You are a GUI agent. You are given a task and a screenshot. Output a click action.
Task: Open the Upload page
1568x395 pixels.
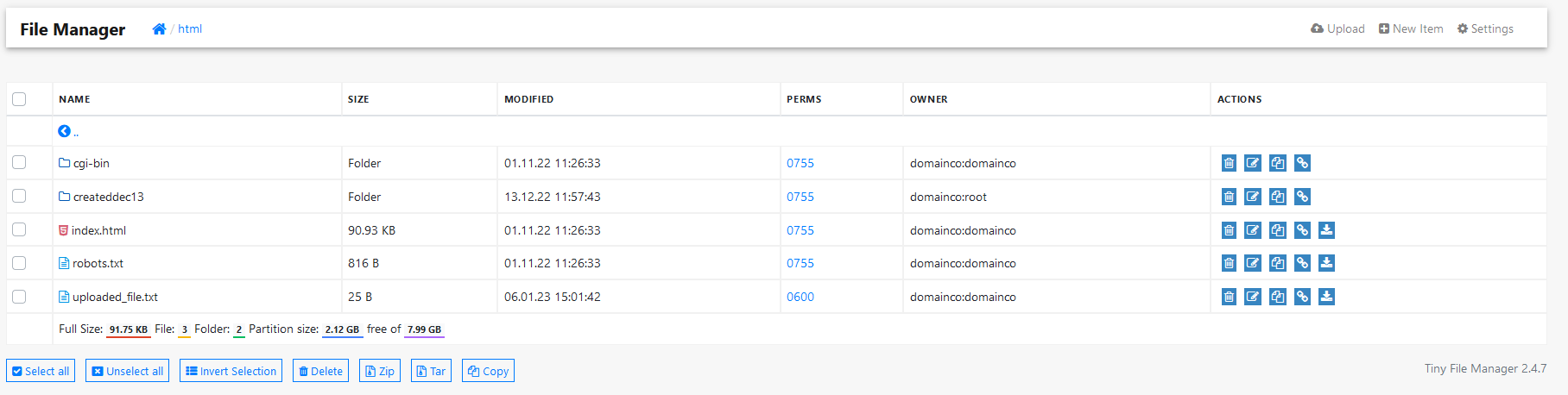pos(1337,28)
